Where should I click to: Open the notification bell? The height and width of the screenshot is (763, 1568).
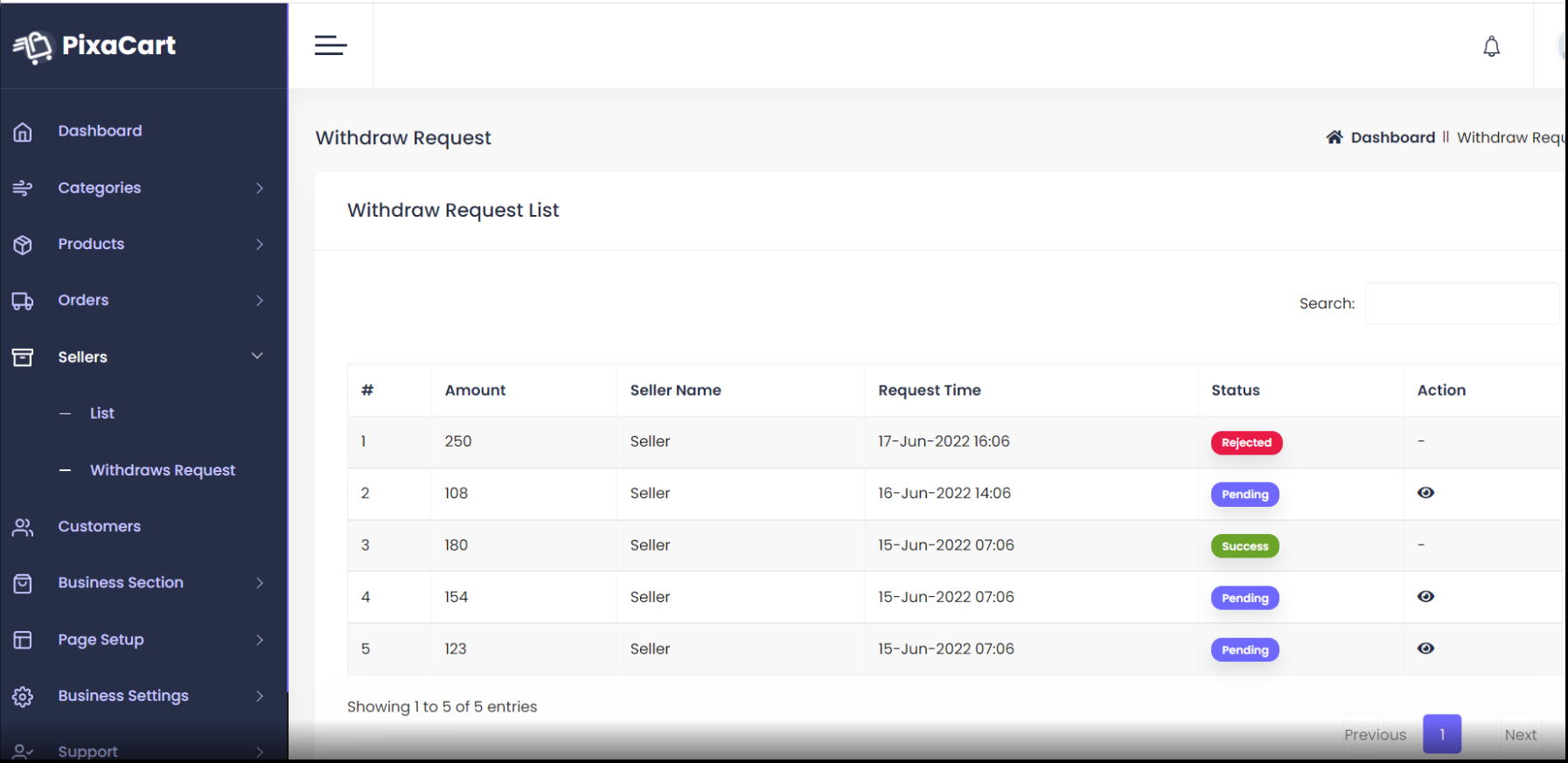[x=1491, y=46]
